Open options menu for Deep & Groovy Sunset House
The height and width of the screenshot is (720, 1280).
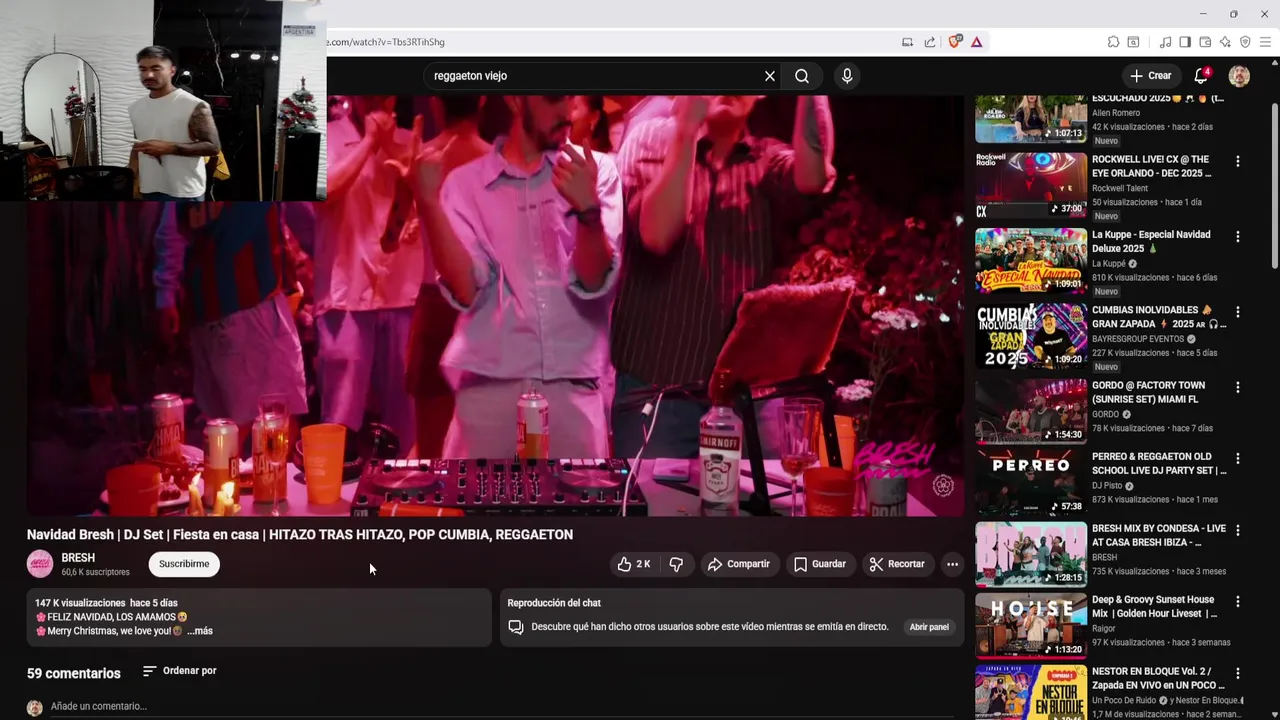pyautogui.click(x=1238, y=602)
